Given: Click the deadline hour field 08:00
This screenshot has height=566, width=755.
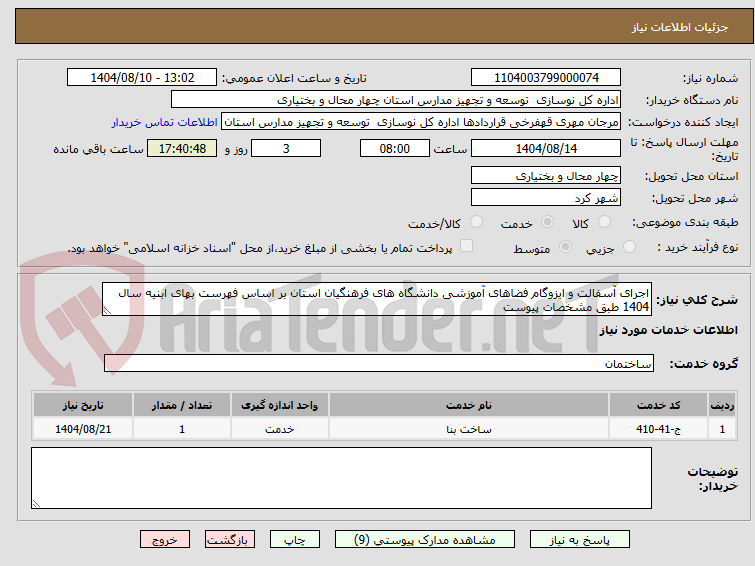Looking at the screenshot, I should tap(394, 148).
